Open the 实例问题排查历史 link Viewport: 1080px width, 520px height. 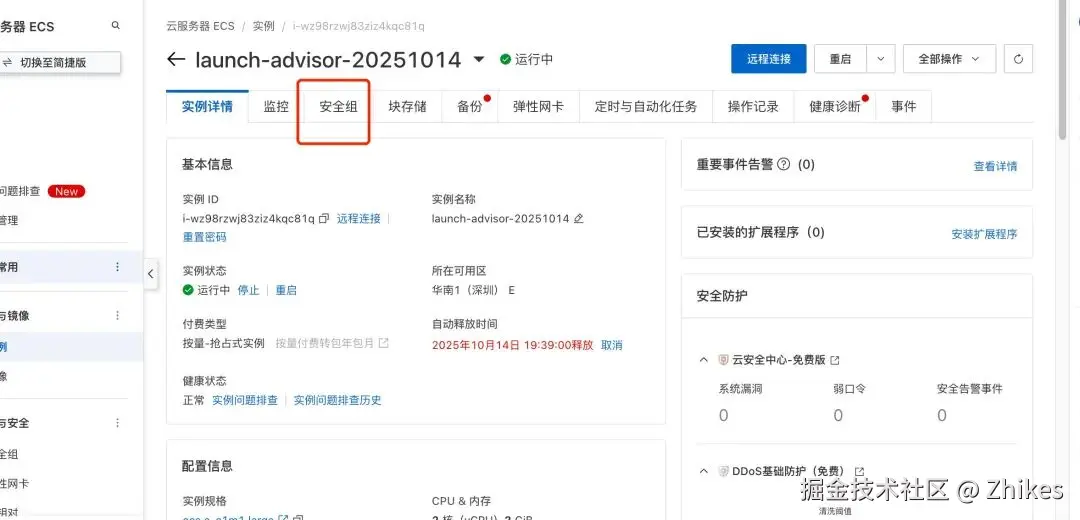(x=338, y=400)
